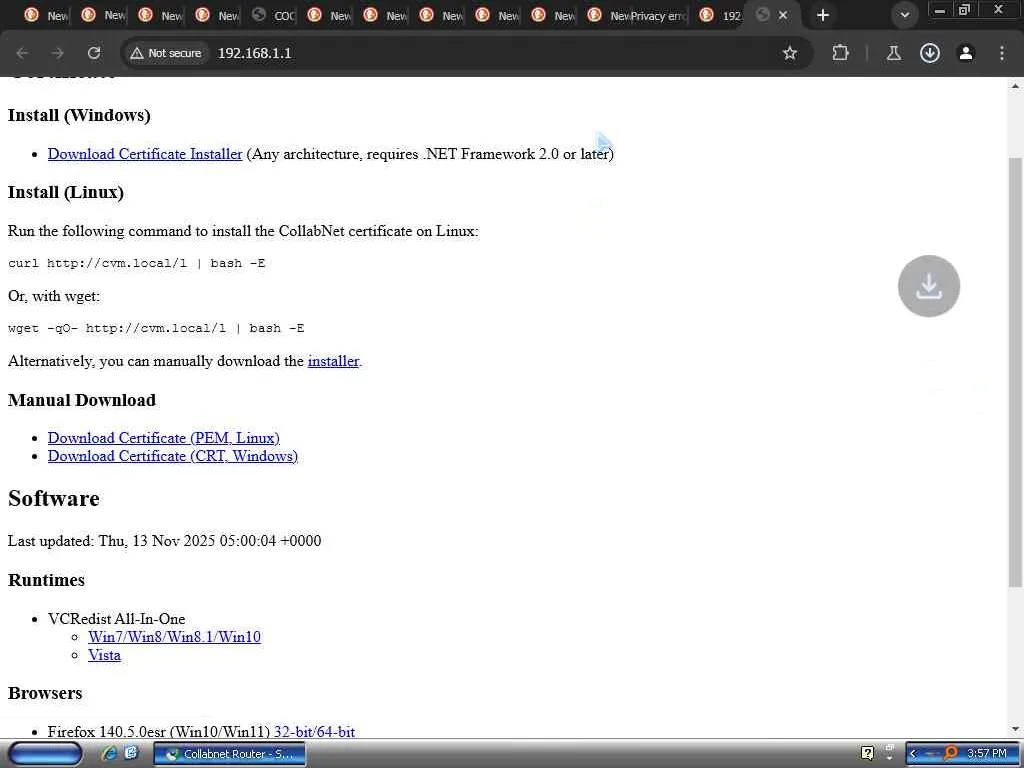Open the Firefox 32-bit/64-bit link
The width and height of the screenshot is (1024, 768).
(x=314, y=731)
